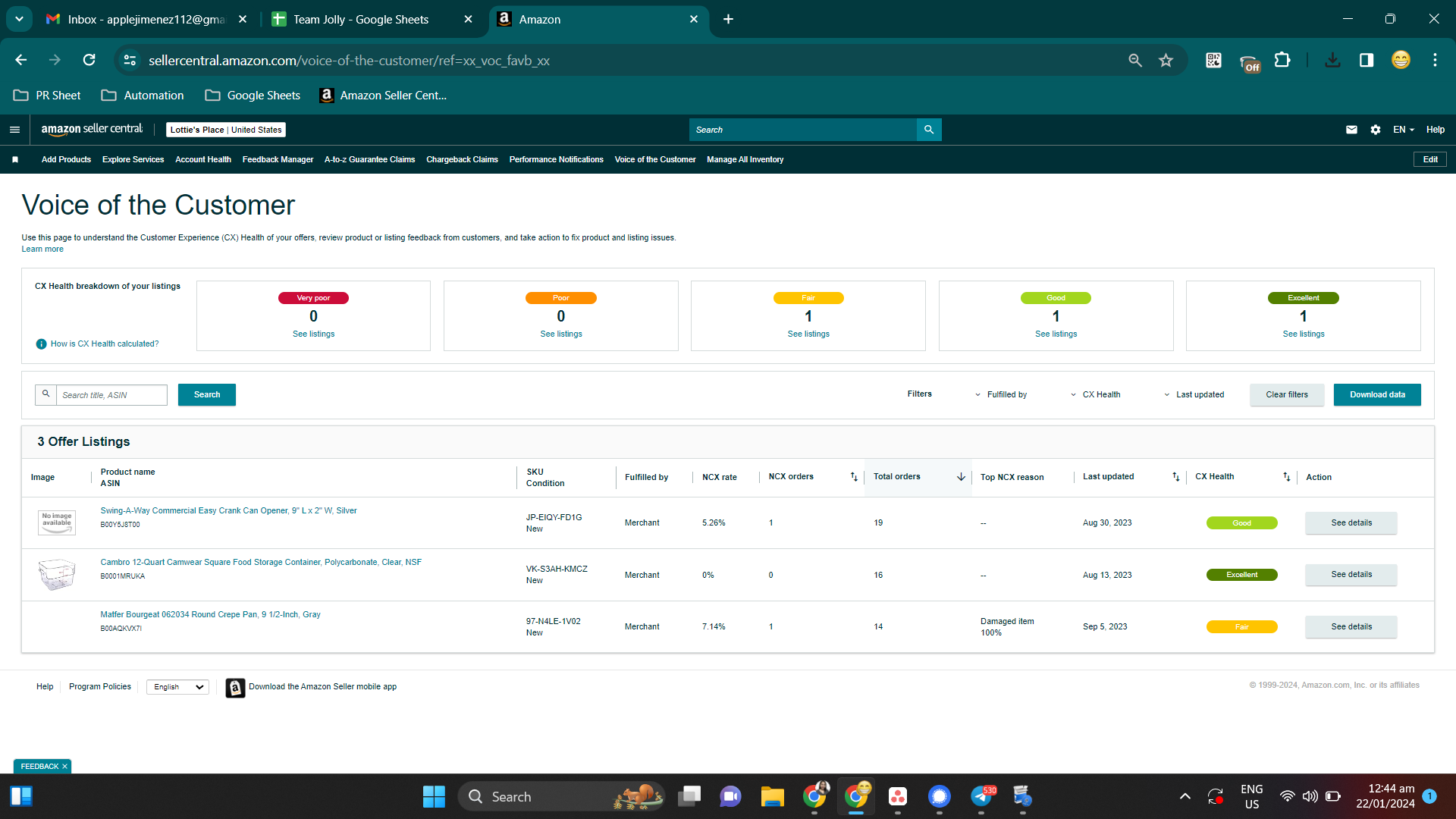Expand the CX Health filter
1456x819 pixels.
coord(1095,395)
